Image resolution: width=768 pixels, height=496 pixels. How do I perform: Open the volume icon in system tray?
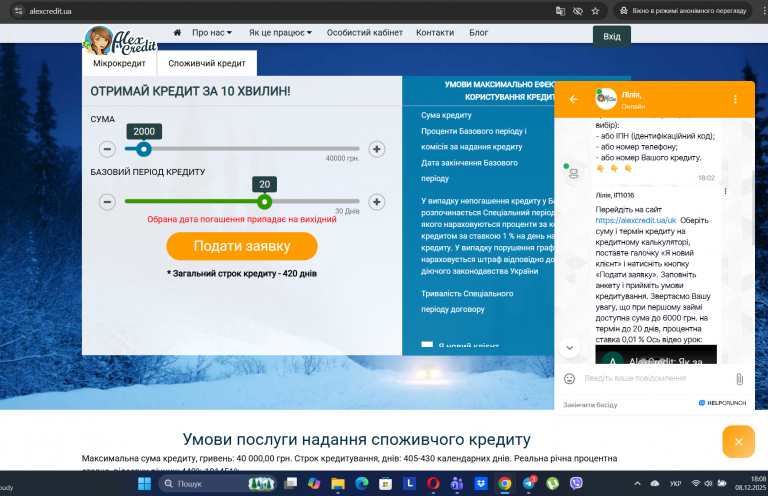pyautogui.click(x=708, y=484)
